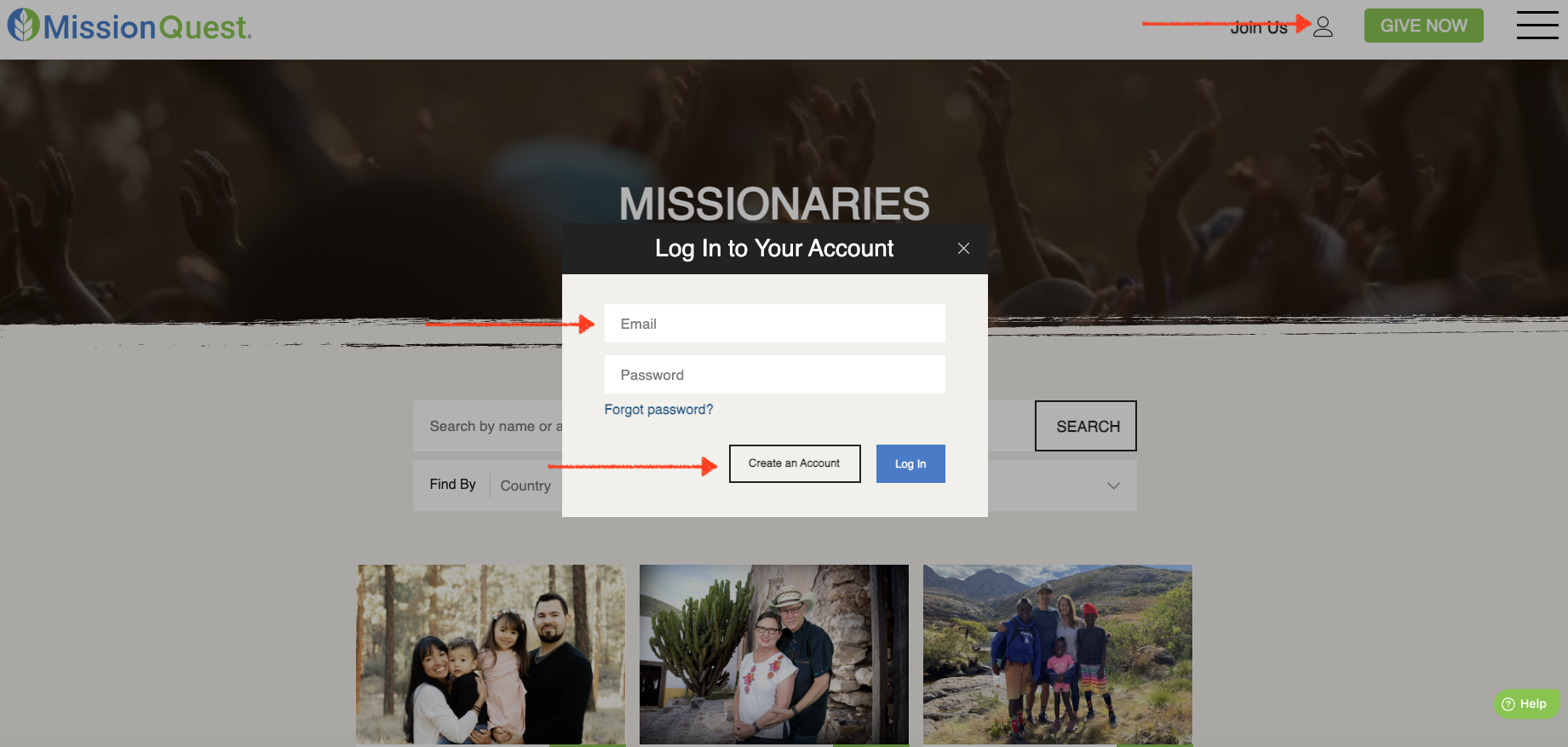Click the search by name field
This screenshot has width=1568, height=747.
[488, 426]
